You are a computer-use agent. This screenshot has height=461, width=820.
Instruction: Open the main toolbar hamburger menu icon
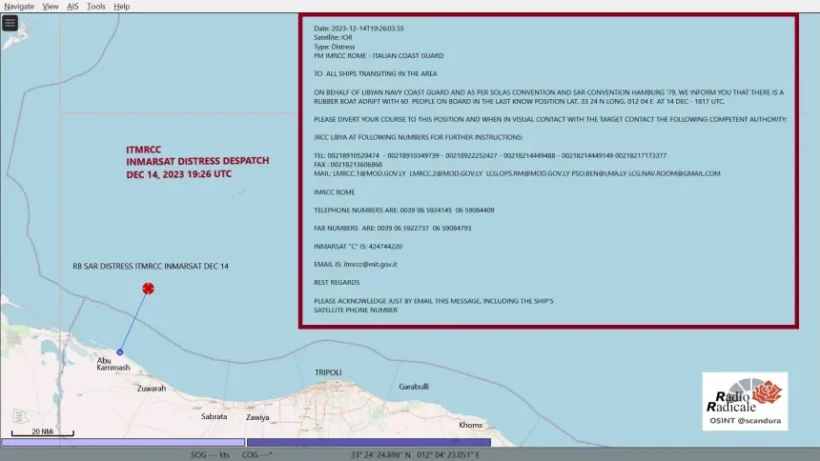[10, 23]
